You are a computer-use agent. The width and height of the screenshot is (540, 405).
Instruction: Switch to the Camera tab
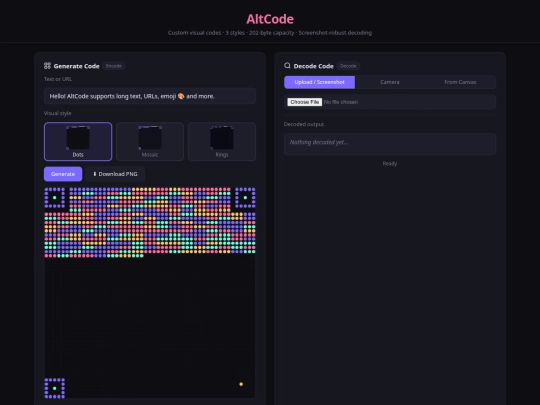(390, 82)
